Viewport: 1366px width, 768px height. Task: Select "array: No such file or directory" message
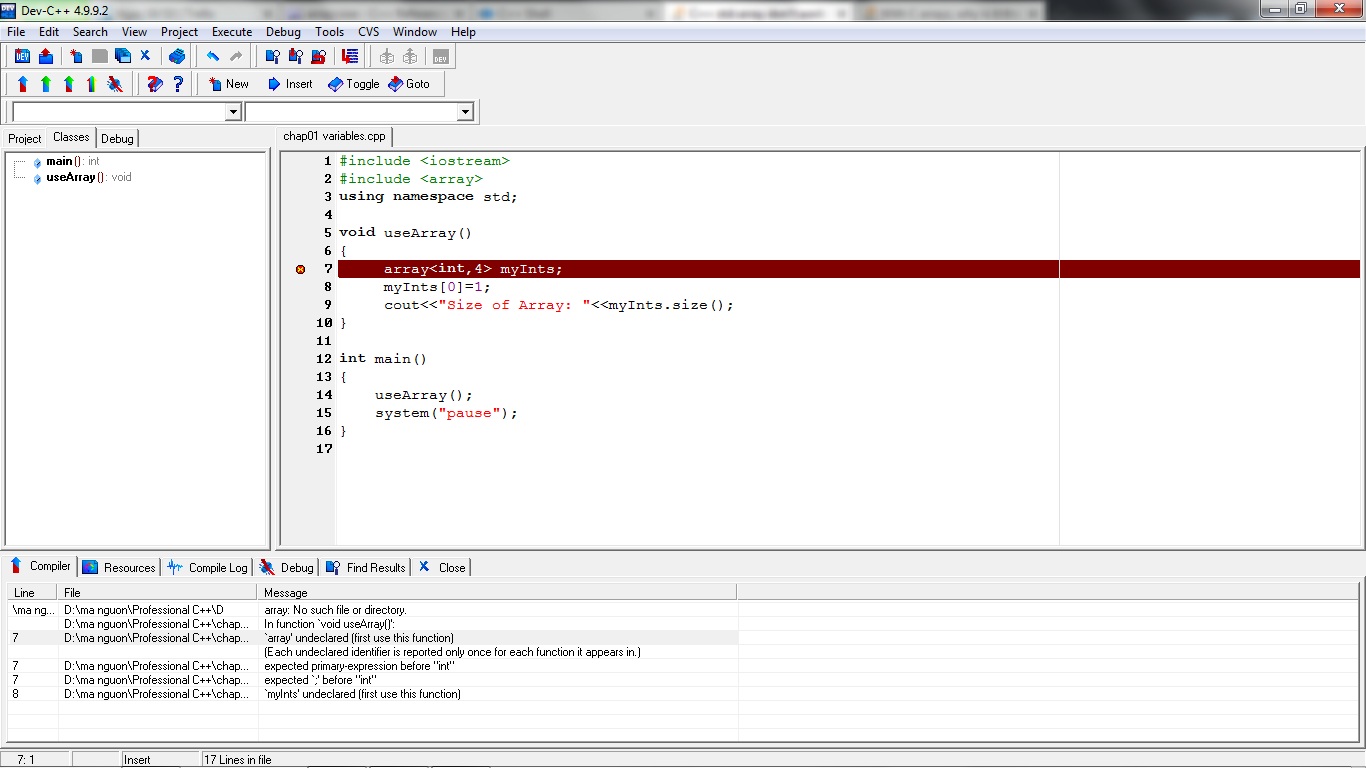[x=335, y=610]
